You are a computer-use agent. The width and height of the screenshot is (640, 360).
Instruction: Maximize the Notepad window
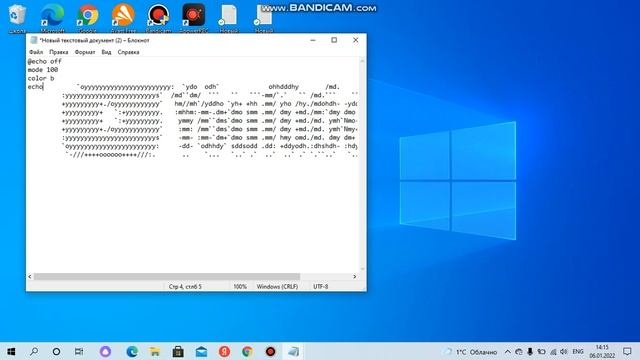tap(334, 40)
